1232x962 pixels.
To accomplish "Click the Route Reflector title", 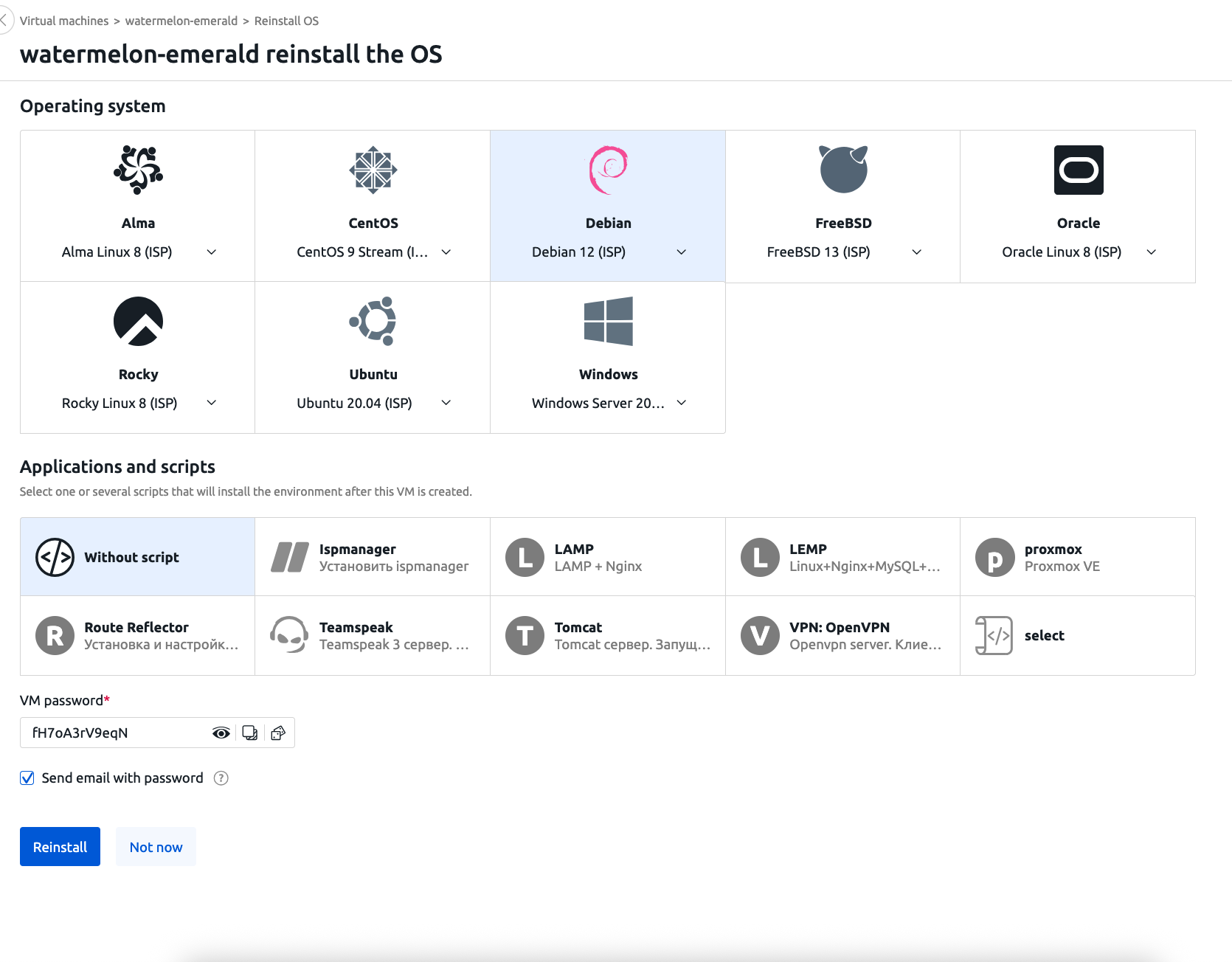I will pyautogui.click(x=136, y=628).
